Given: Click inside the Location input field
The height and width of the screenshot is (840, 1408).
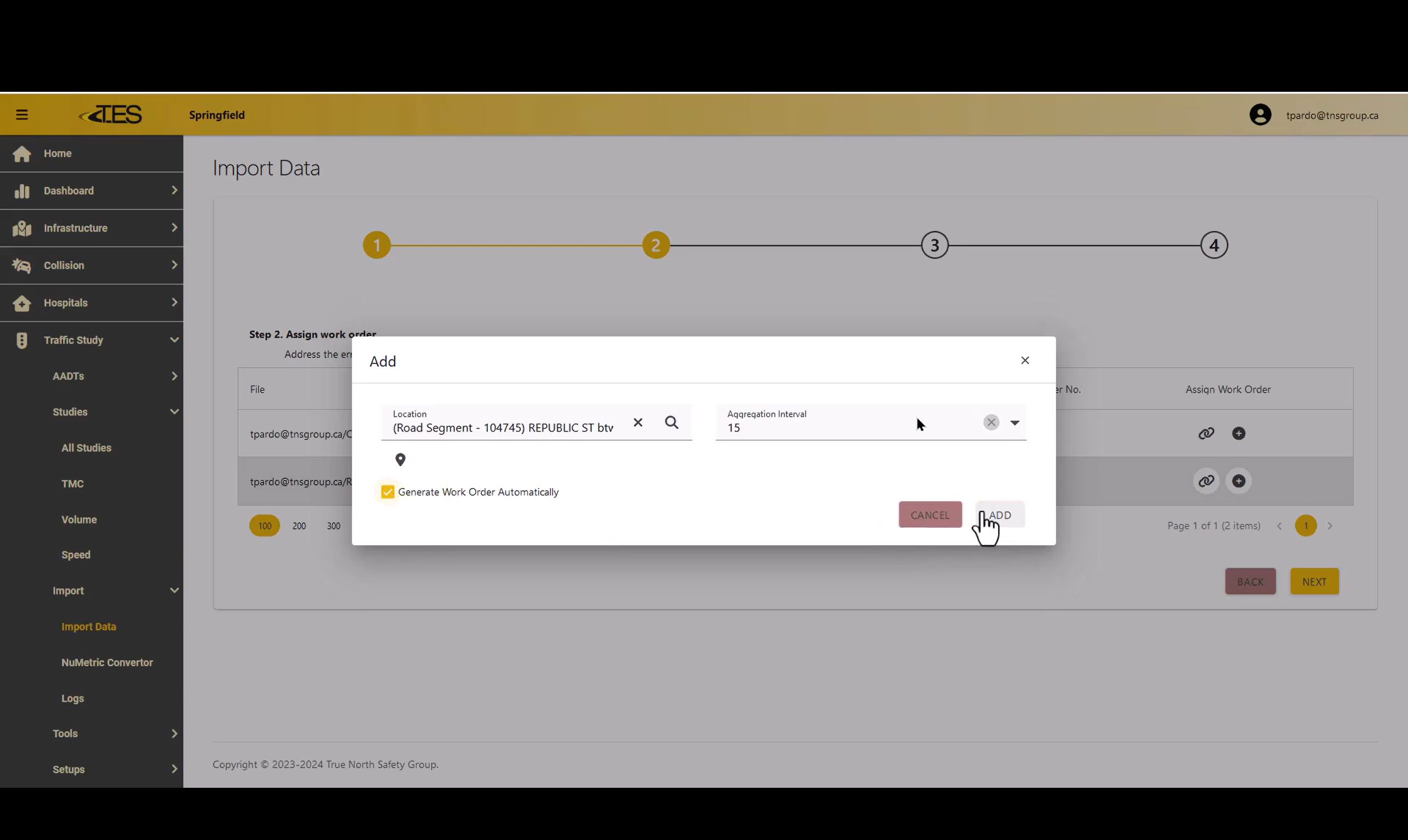Looking at the screenshot, I should pyautogui.click(x=503, y=428).
